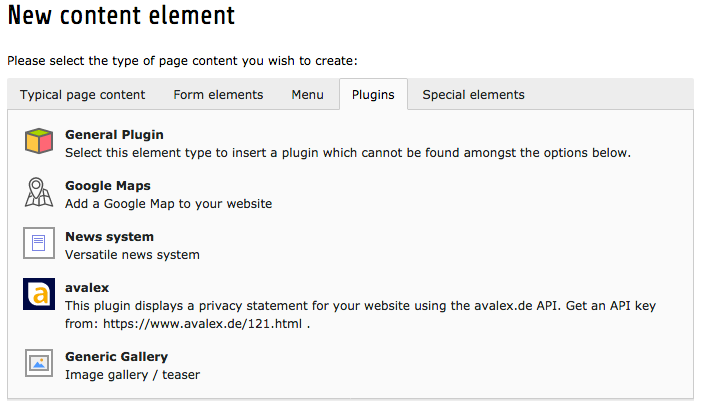Click the Generic Gallery image icon
This screenshot has width=705, height=408.
pyautogui.click(x=39, y=363)
